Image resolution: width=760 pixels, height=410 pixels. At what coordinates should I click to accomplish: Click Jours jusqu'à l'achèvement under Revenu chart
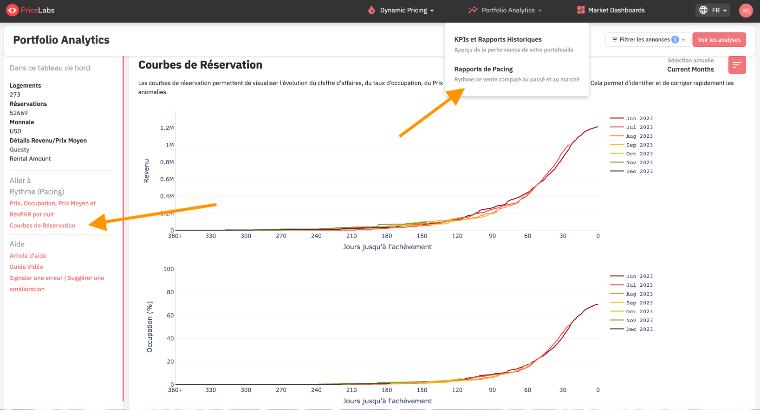pos(387,247)
